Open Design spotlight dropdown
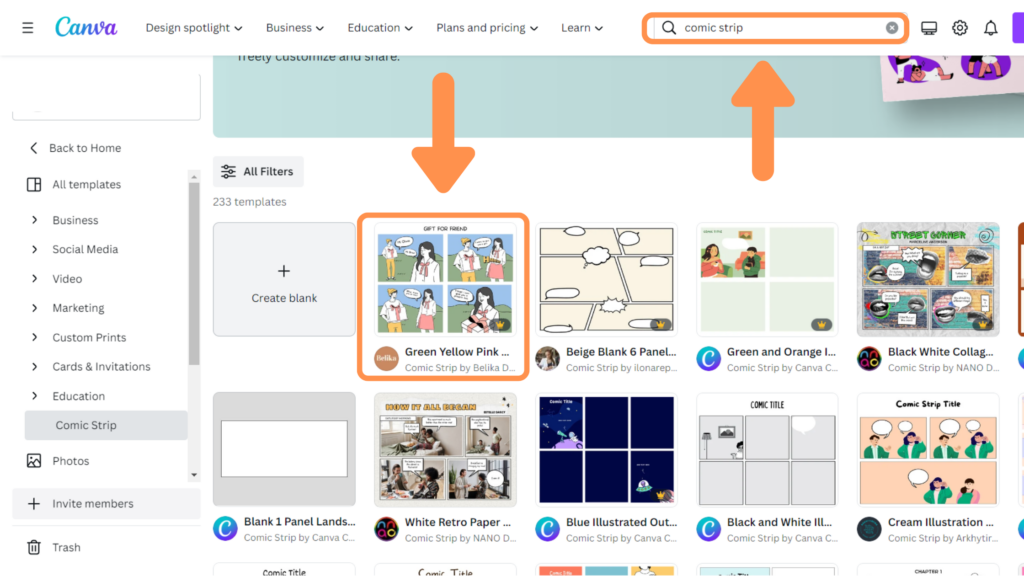1024x576 pixels. (194, 27)
